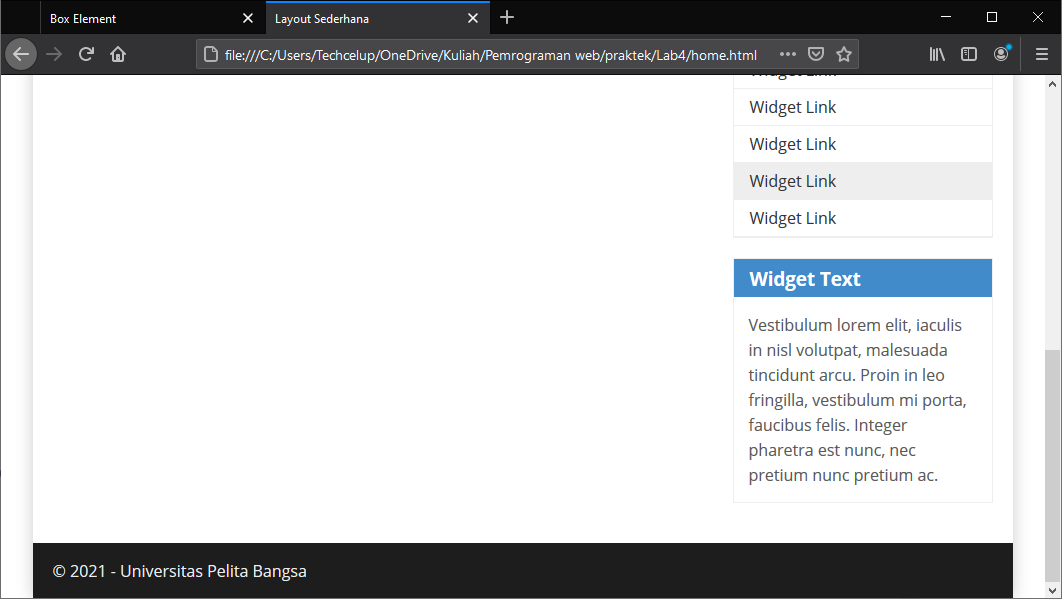The width and height of the screenshot is (1062, 599).
Task: Open a new browser tab with the plus
Action: pyautogui.click(x=507, y=17)
